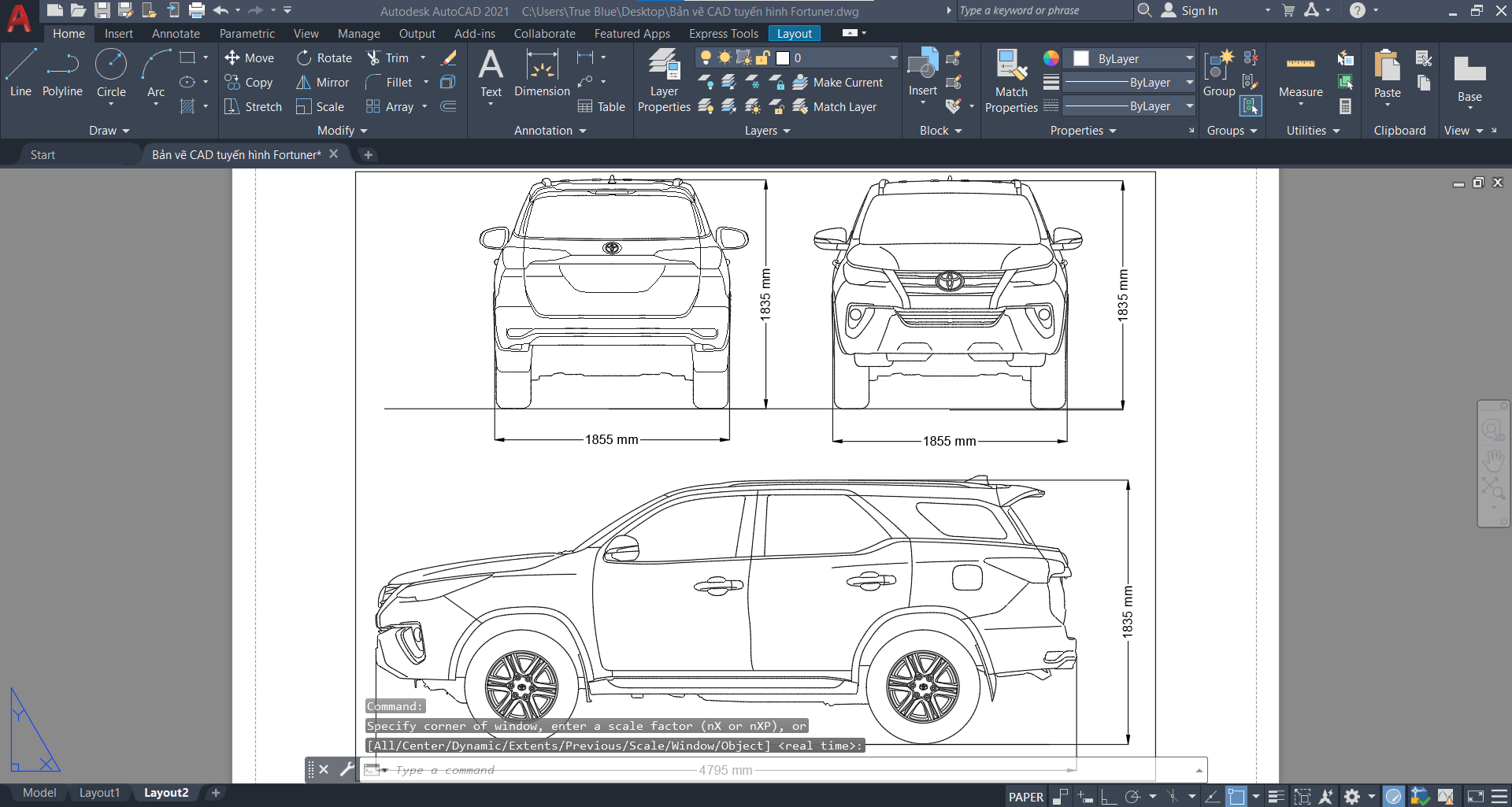
Task: Open command line customization wrench
Action: (x=346, y=769)
